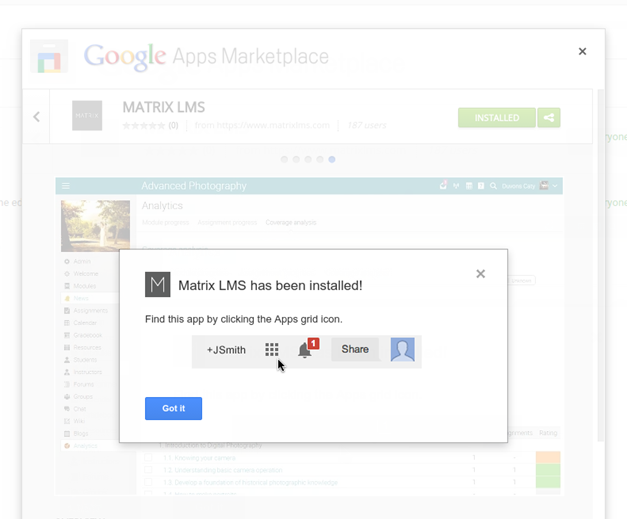Click the MATRIX app logo thumbnail
The height and width of the screenshot is (519, 627).
[87, 116]
